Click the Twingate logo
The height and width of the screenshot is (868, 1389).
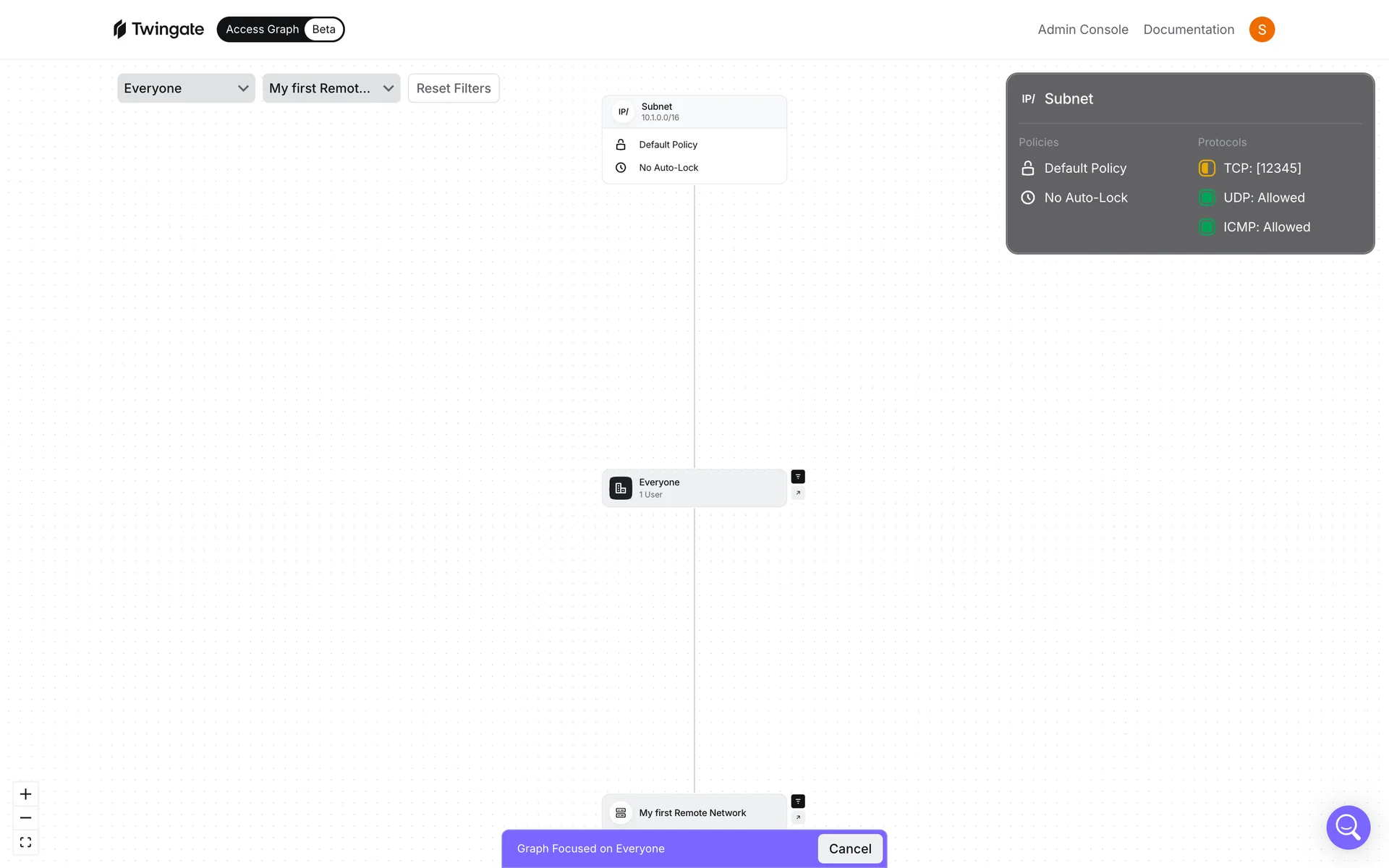pos(159,30)
